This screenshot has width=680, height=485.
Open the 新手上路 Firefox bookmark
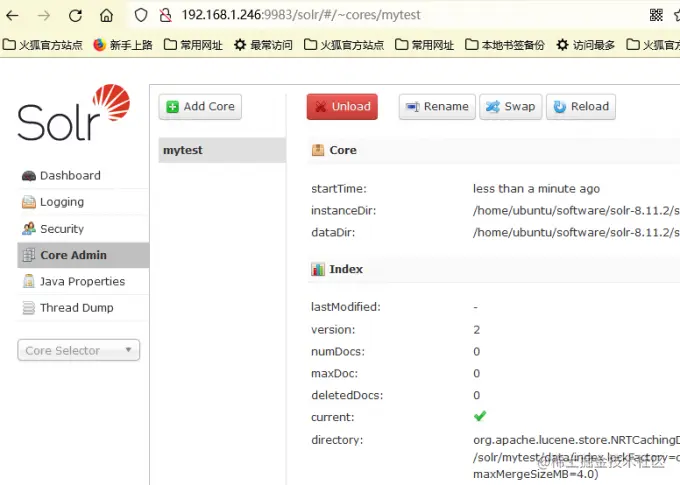123,45
